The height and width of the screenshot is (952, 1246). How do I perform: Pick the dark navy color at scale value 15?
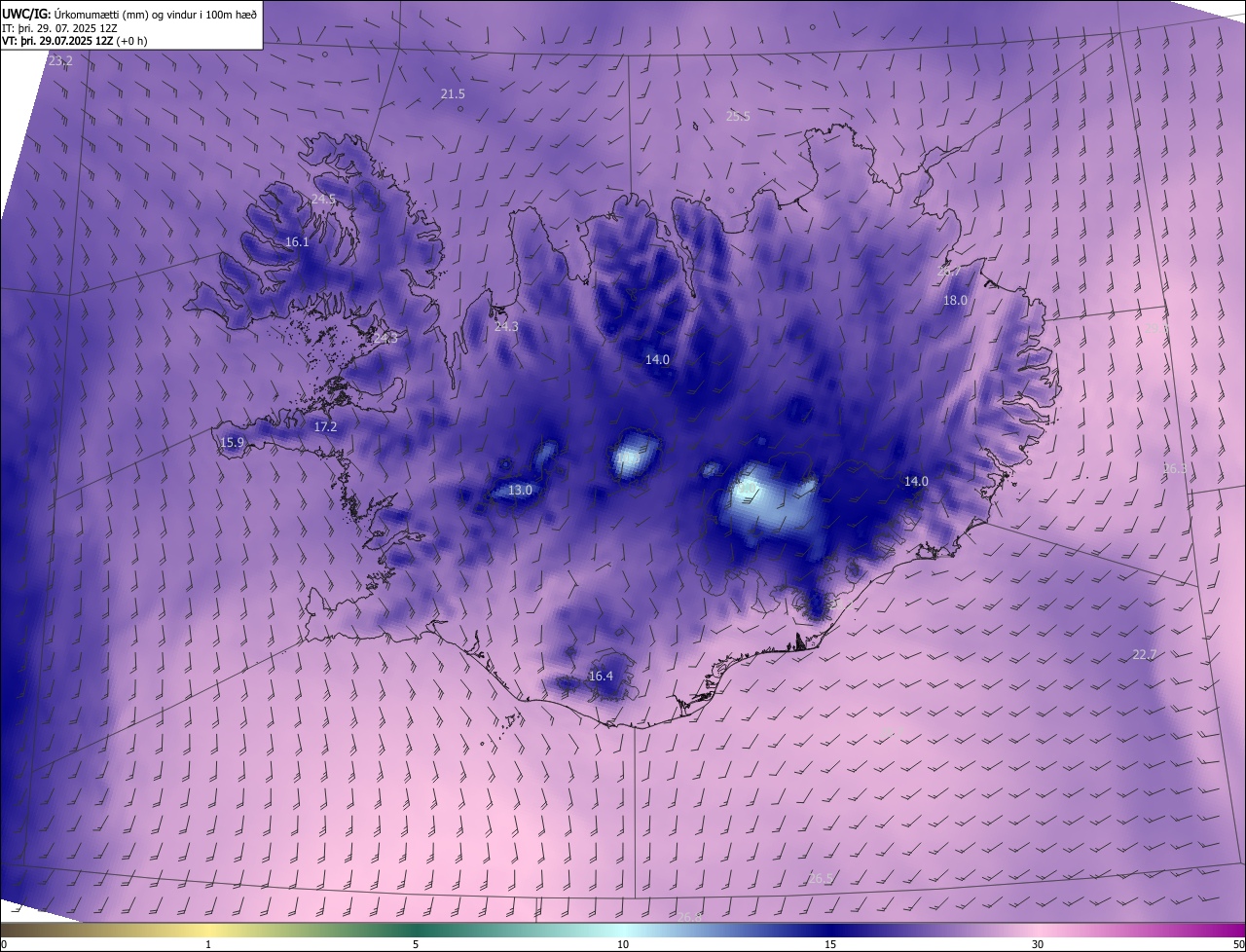(x=830, y=930)
